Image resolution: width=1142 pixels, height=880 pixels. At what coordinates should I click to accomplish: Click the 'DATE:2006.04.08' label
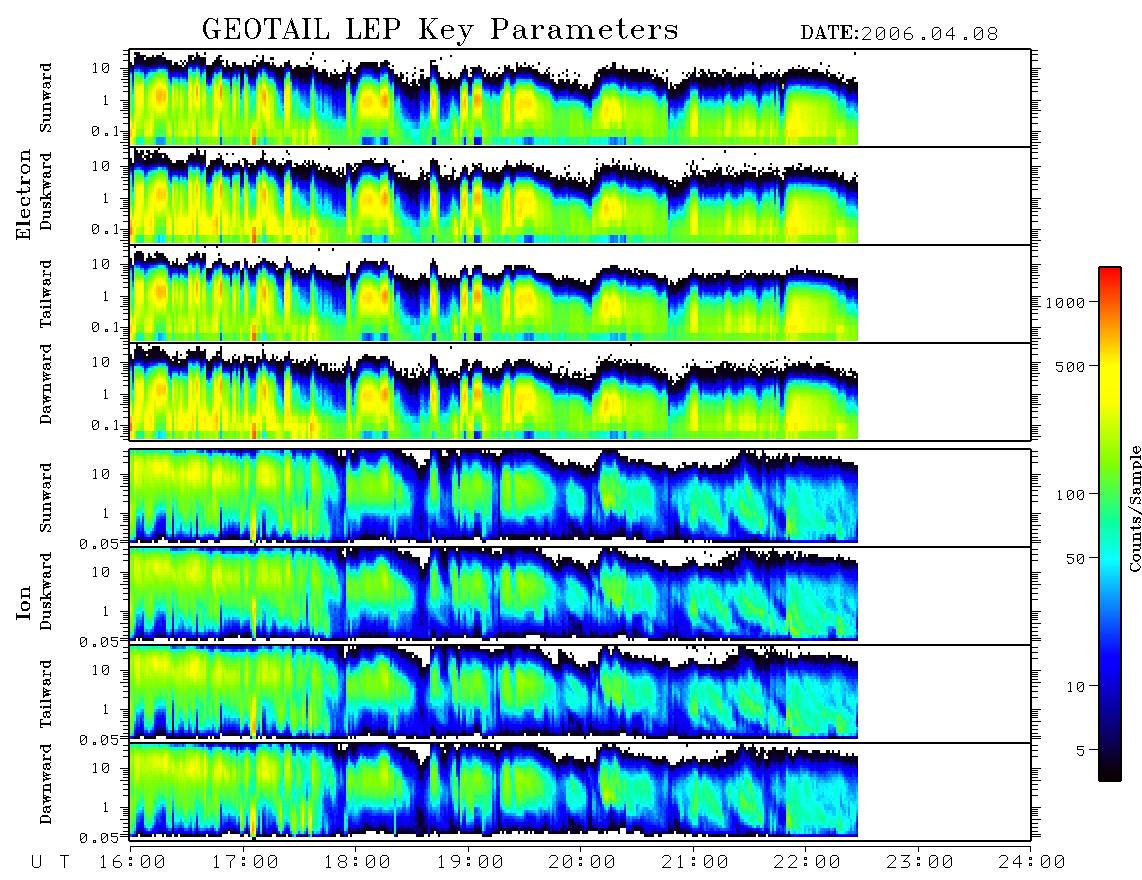[899, 33]
